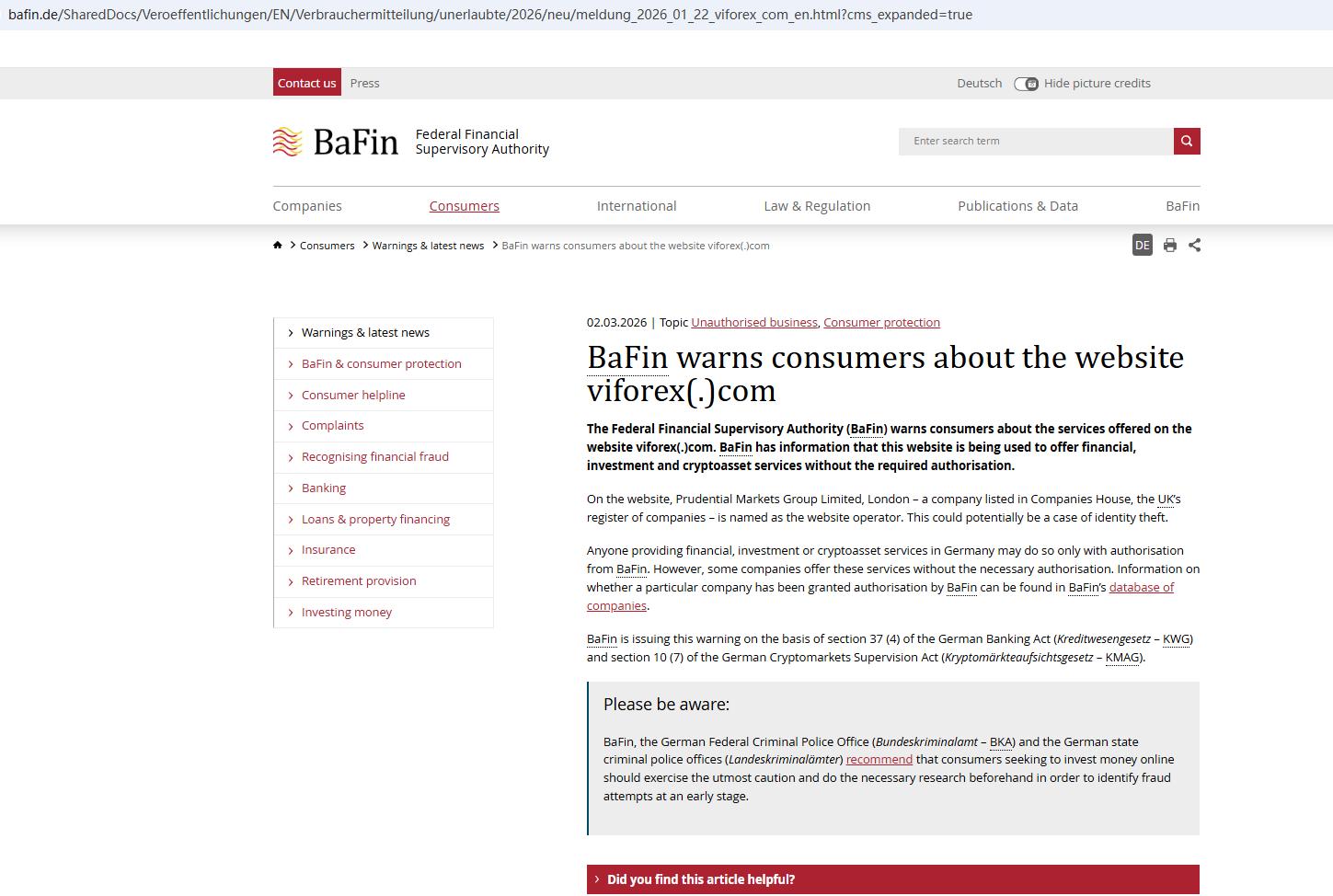Click the BaFin logo
Screen dimensions: 1333x896
pyautogui.click(x=337, y=142)
